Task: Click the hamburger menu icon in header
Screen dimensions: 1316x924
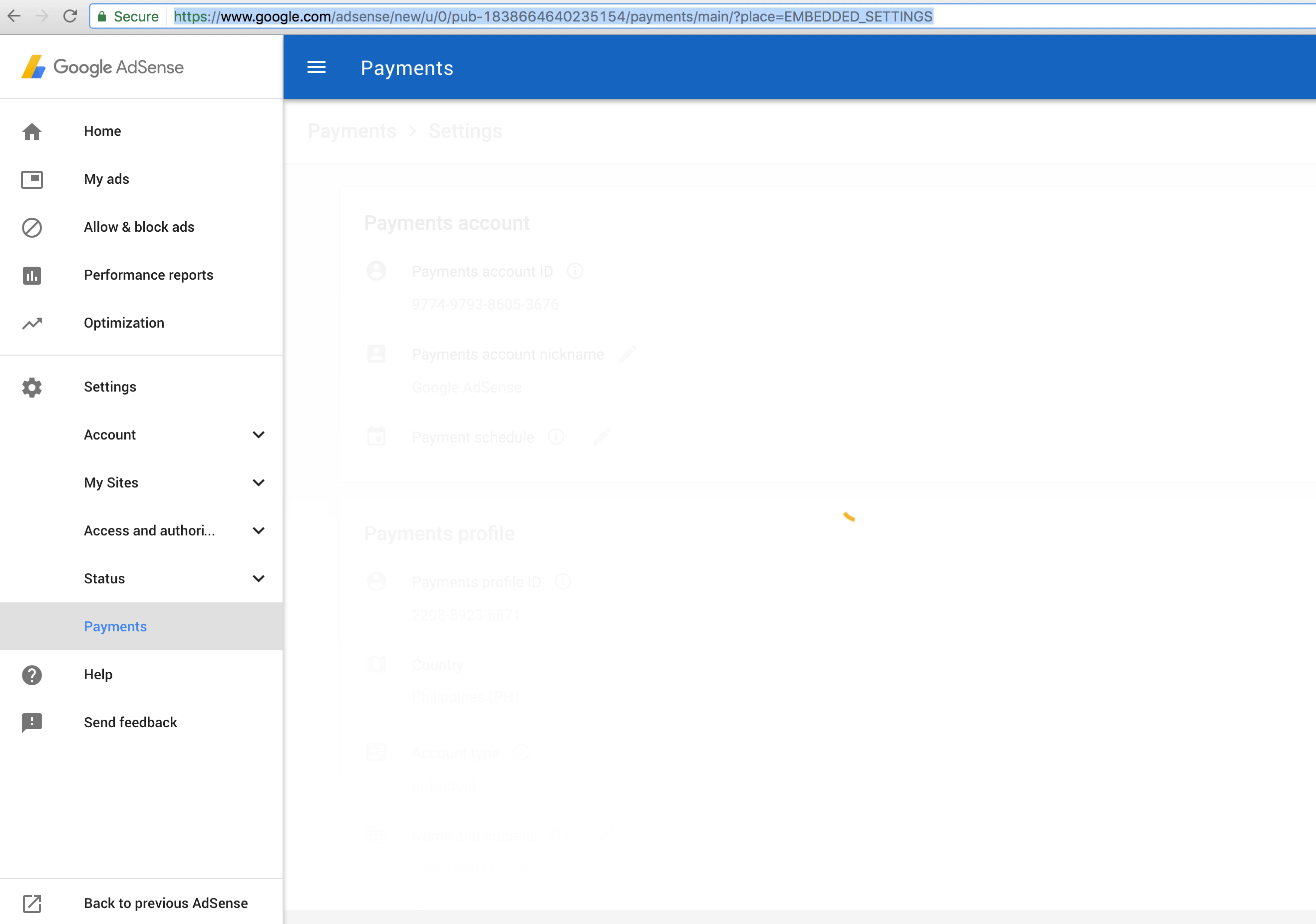Action: point(316,67)
